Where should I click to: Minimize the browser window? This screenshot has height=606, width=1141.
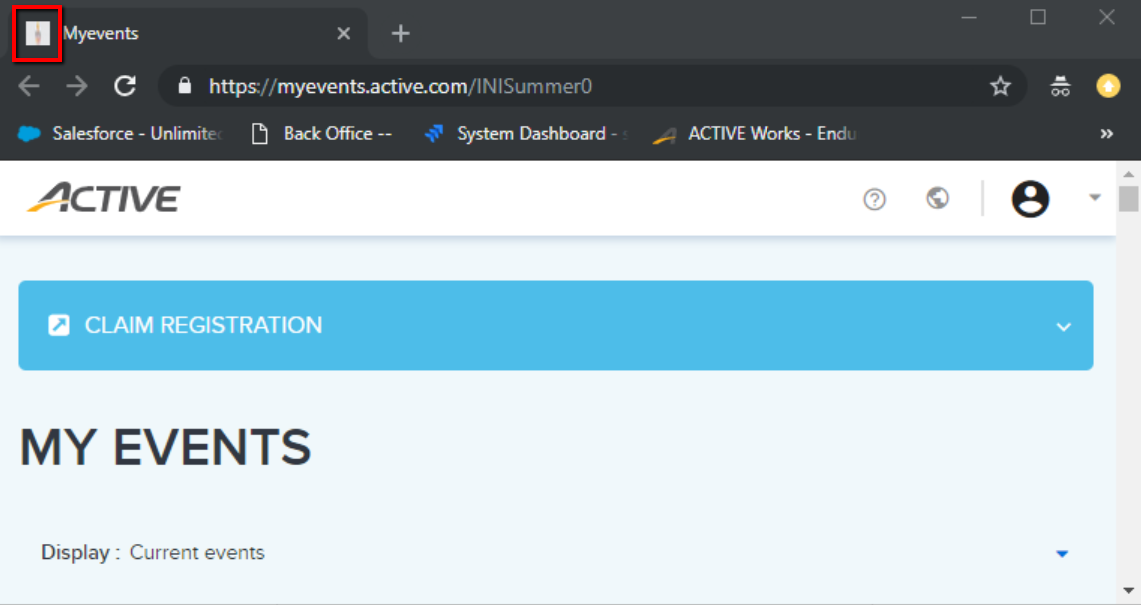pyautogui.click(x=969, y=17)
